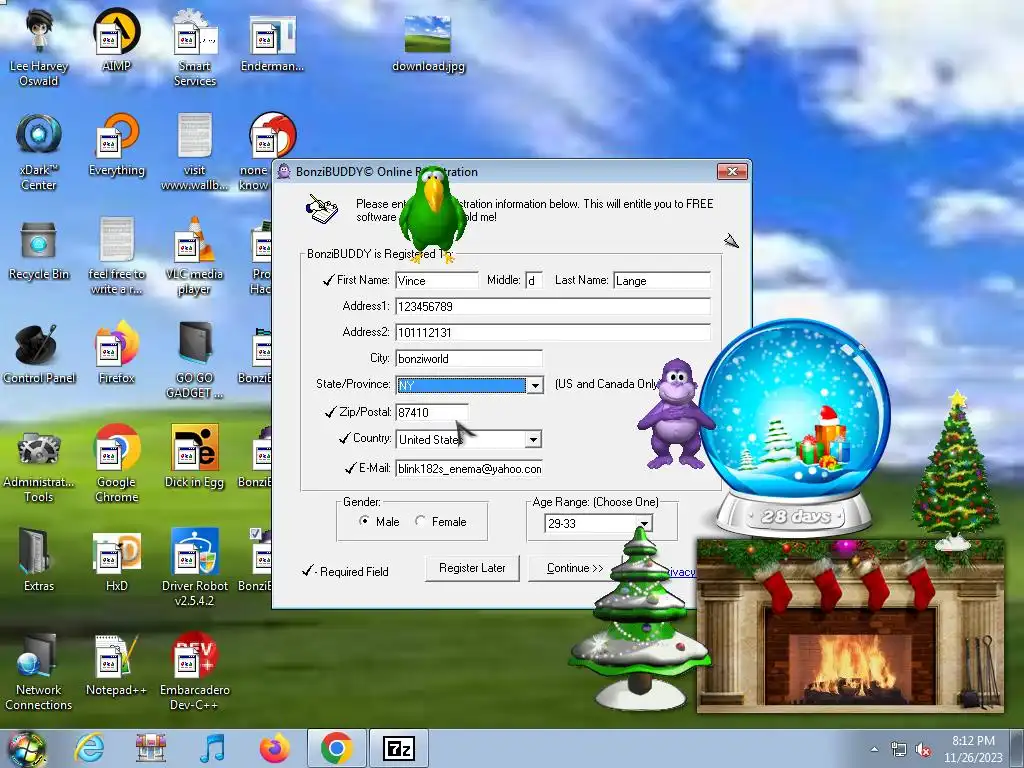This screenshot has height=768, width=1024.
Task: Switch to 7-Zip in the taskbar
Action: pyautogui.click(x=399, y=748)
